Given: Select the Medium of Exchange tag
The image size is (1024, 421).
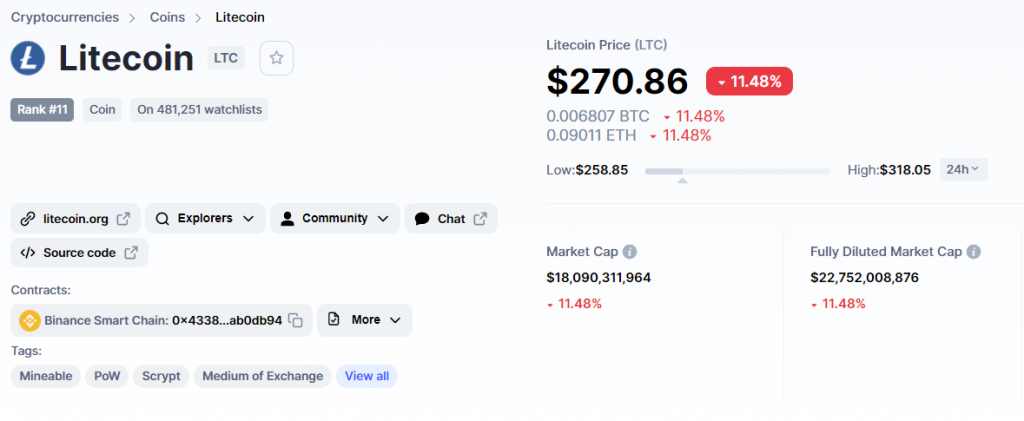Looking at the screenshot, I should (262, 376).
